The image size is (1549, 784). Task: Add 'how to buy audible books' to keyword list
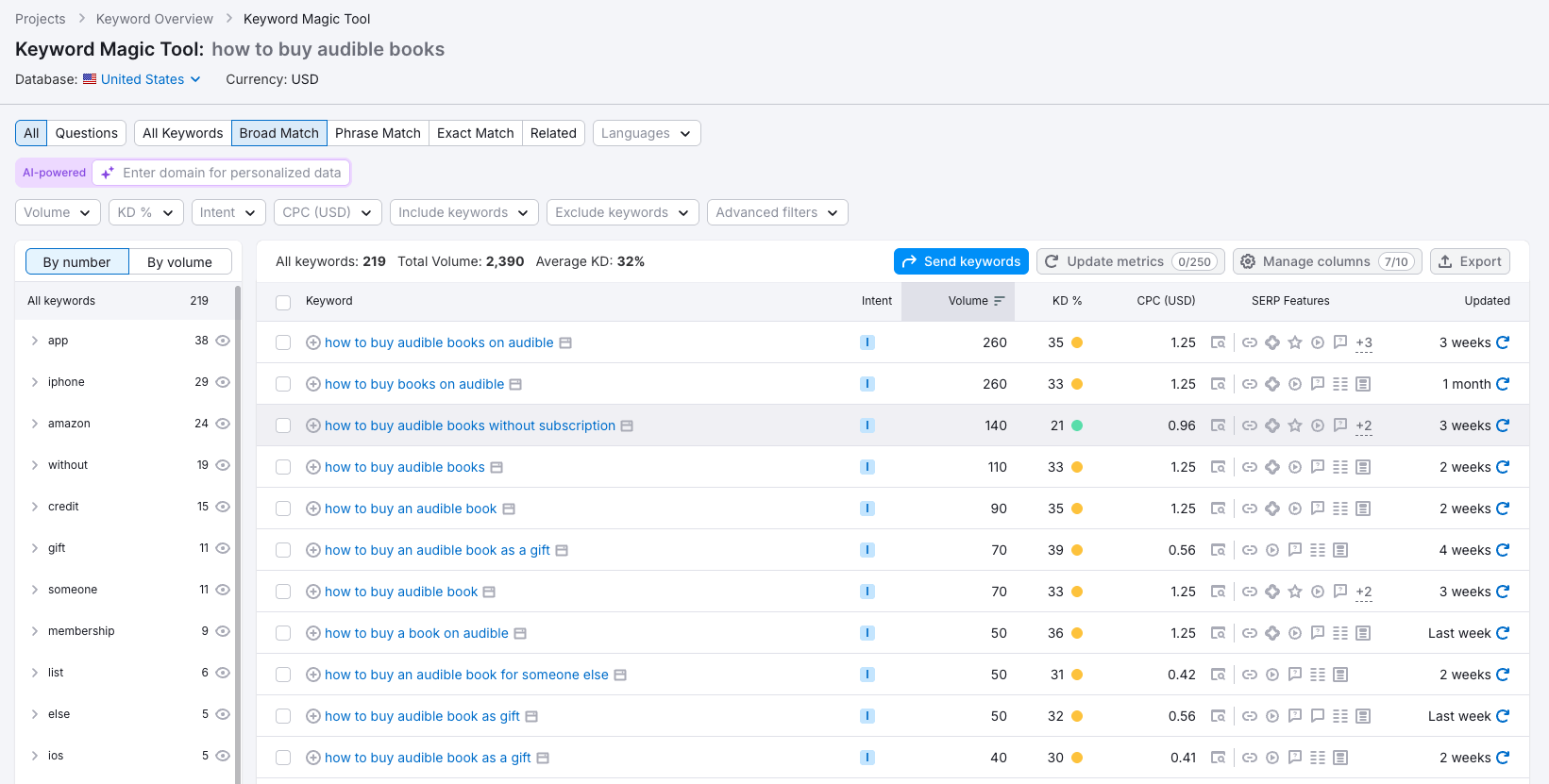(313, 467)
